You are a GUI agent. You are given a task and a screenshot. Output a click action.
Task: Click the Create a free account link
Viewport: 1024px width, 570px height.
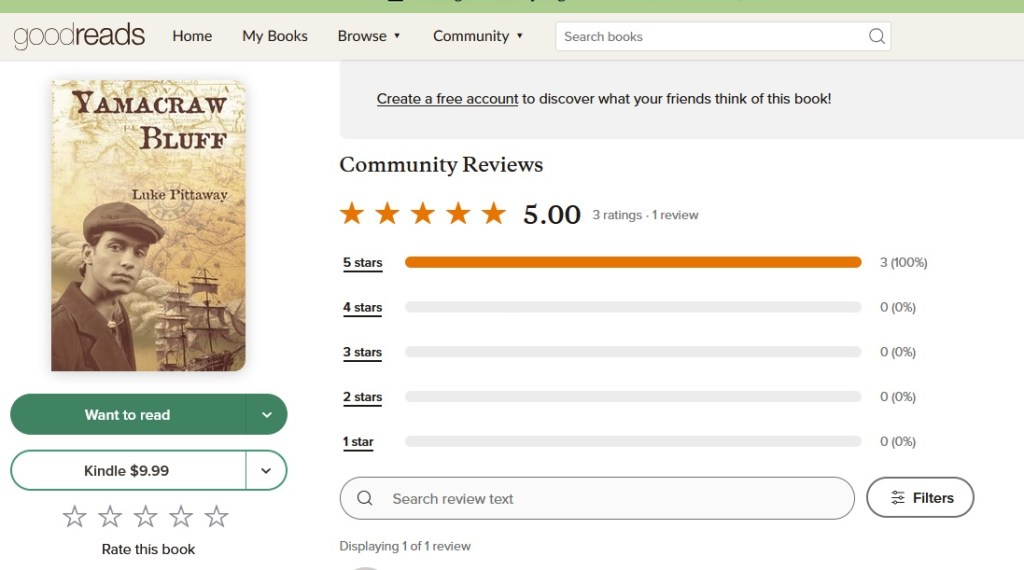tap(447, 99)
